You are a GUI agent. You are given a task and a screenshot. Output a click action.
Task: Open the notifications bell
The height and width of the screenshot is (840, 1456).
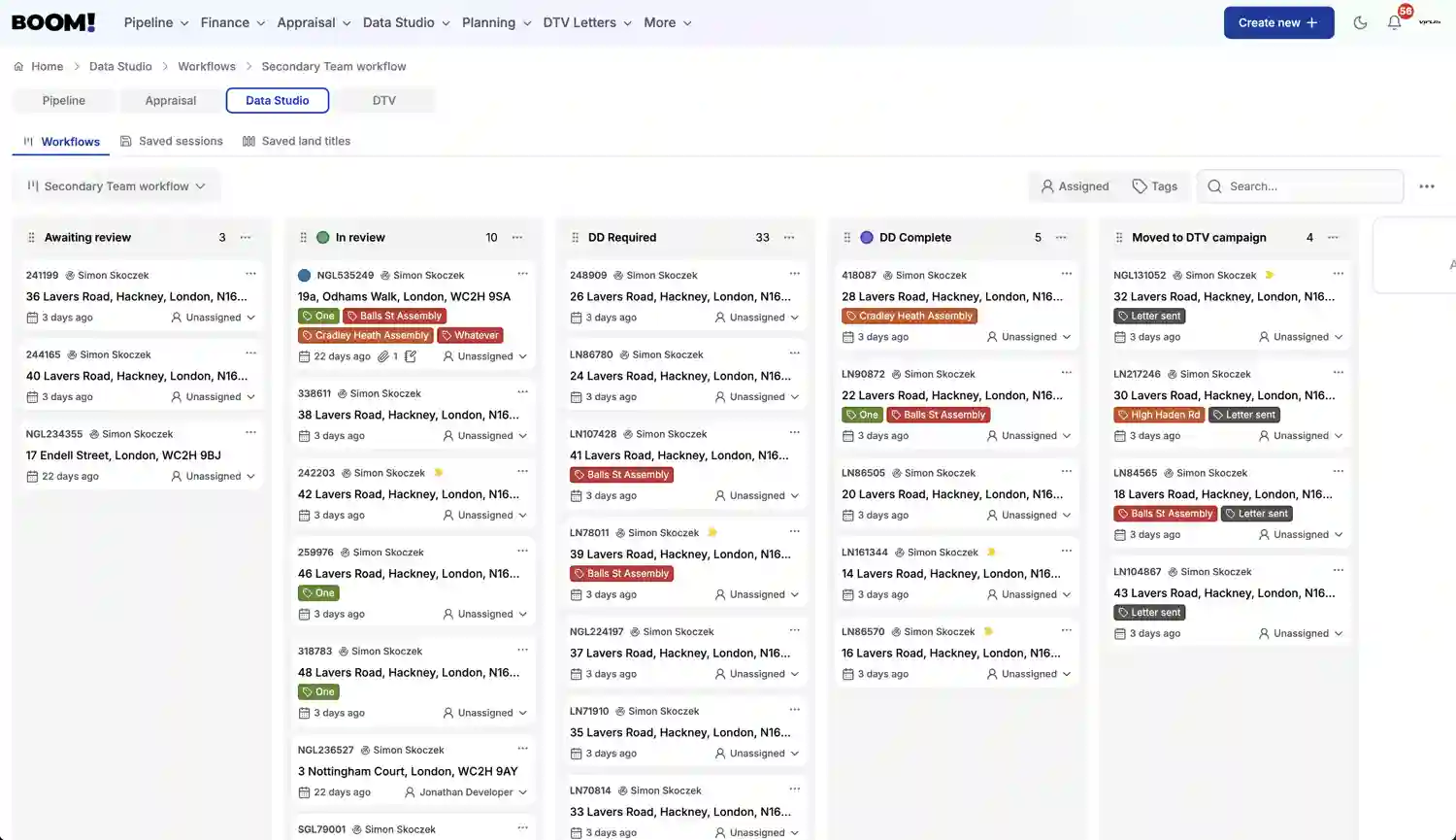[x=1394, y=22]
